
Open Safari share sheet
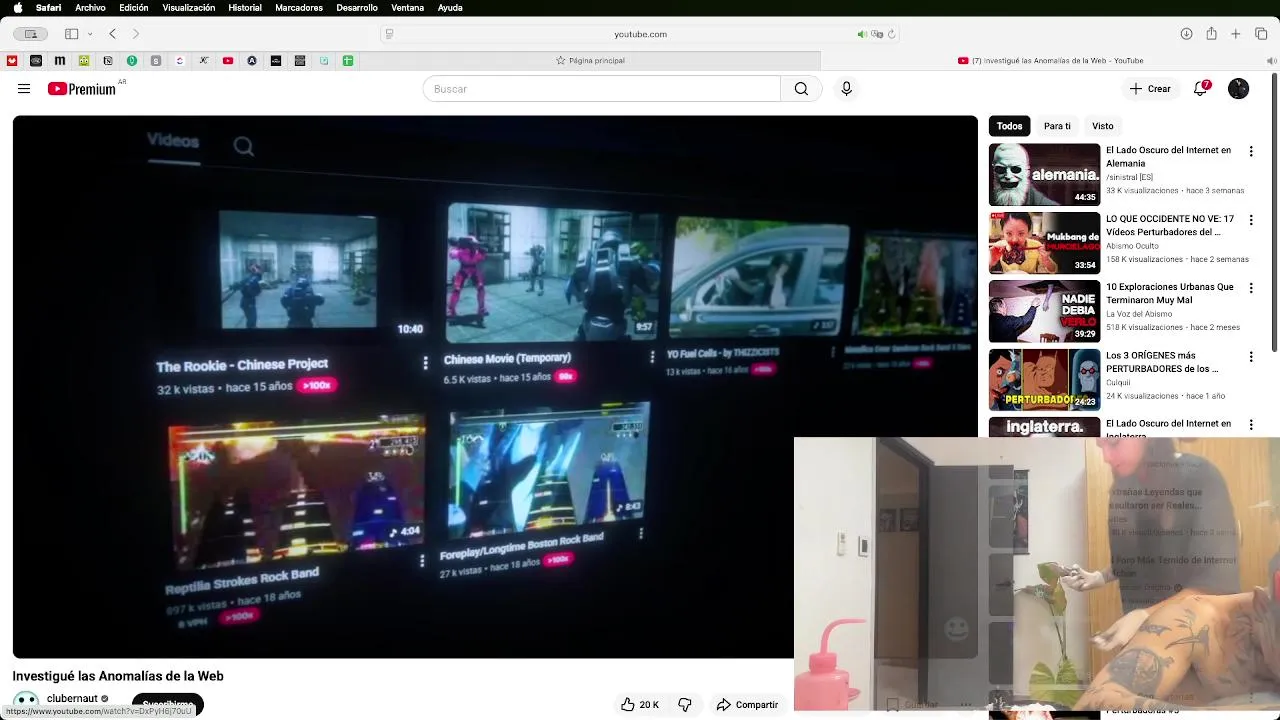[x=1211, y=34]
